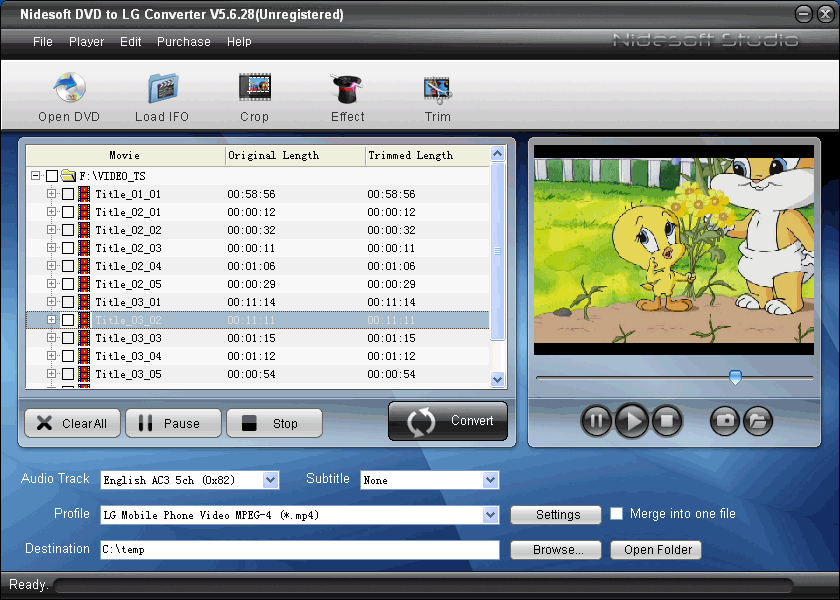
Task: Stop the preview player playback
Action: (667, 421)
